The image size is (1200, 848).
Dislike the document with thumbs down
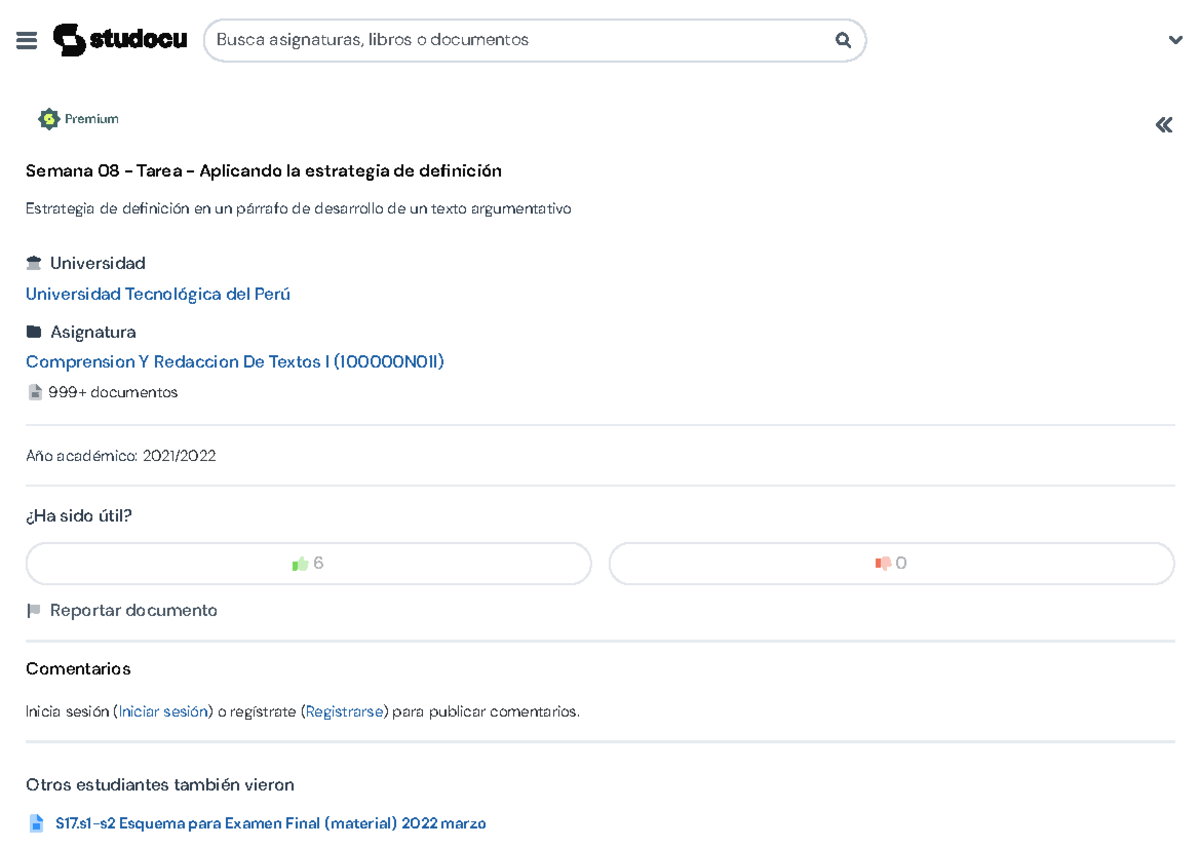891,564
